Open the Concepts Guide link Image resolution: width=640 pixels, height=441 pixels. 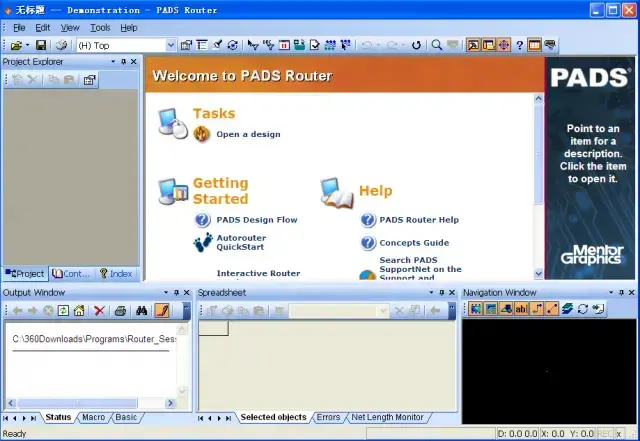pos(414,243)
